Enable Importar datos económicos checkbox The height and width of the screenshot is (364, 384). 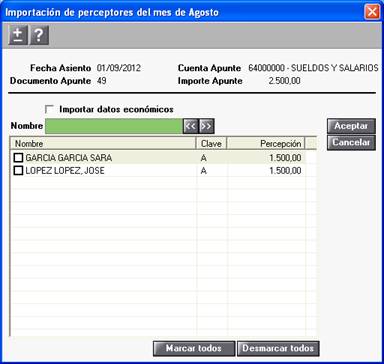49,109
